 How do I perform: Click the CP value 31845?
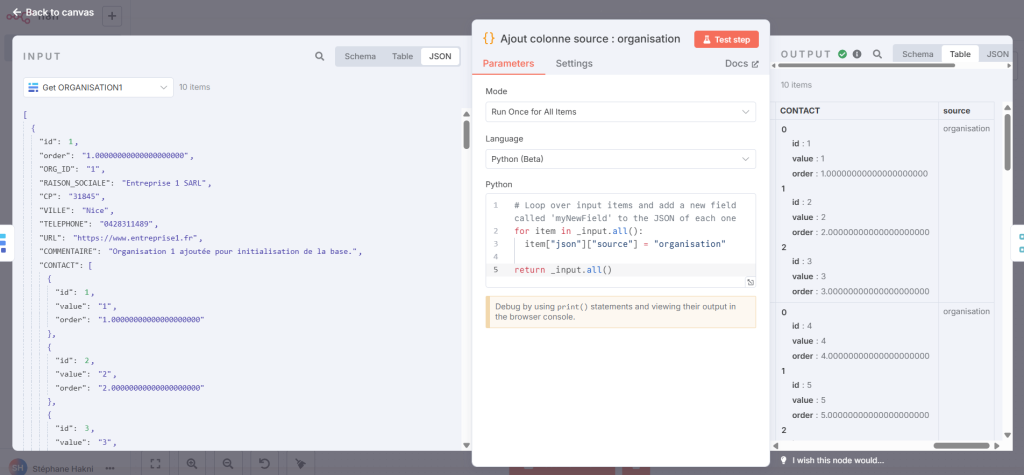(86, 197)
